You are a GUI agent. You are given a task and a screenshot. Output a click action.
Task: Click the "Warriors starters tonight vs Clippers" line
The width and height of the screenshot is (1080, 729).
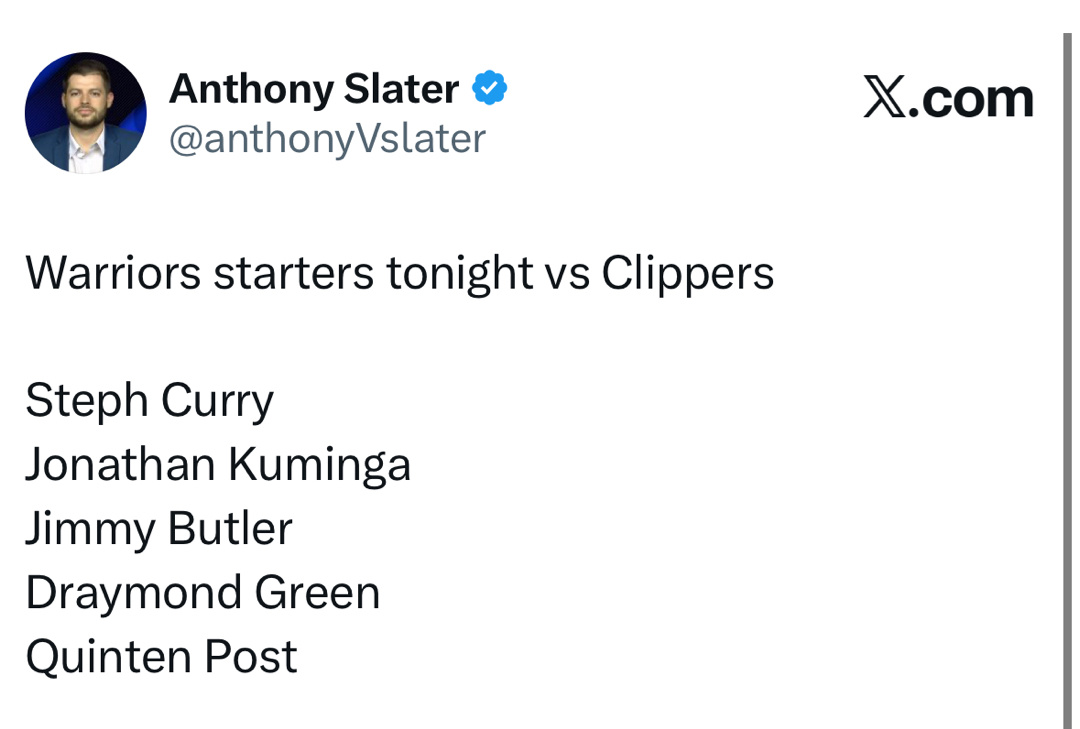pyautogui.click(x=399, y=273)
